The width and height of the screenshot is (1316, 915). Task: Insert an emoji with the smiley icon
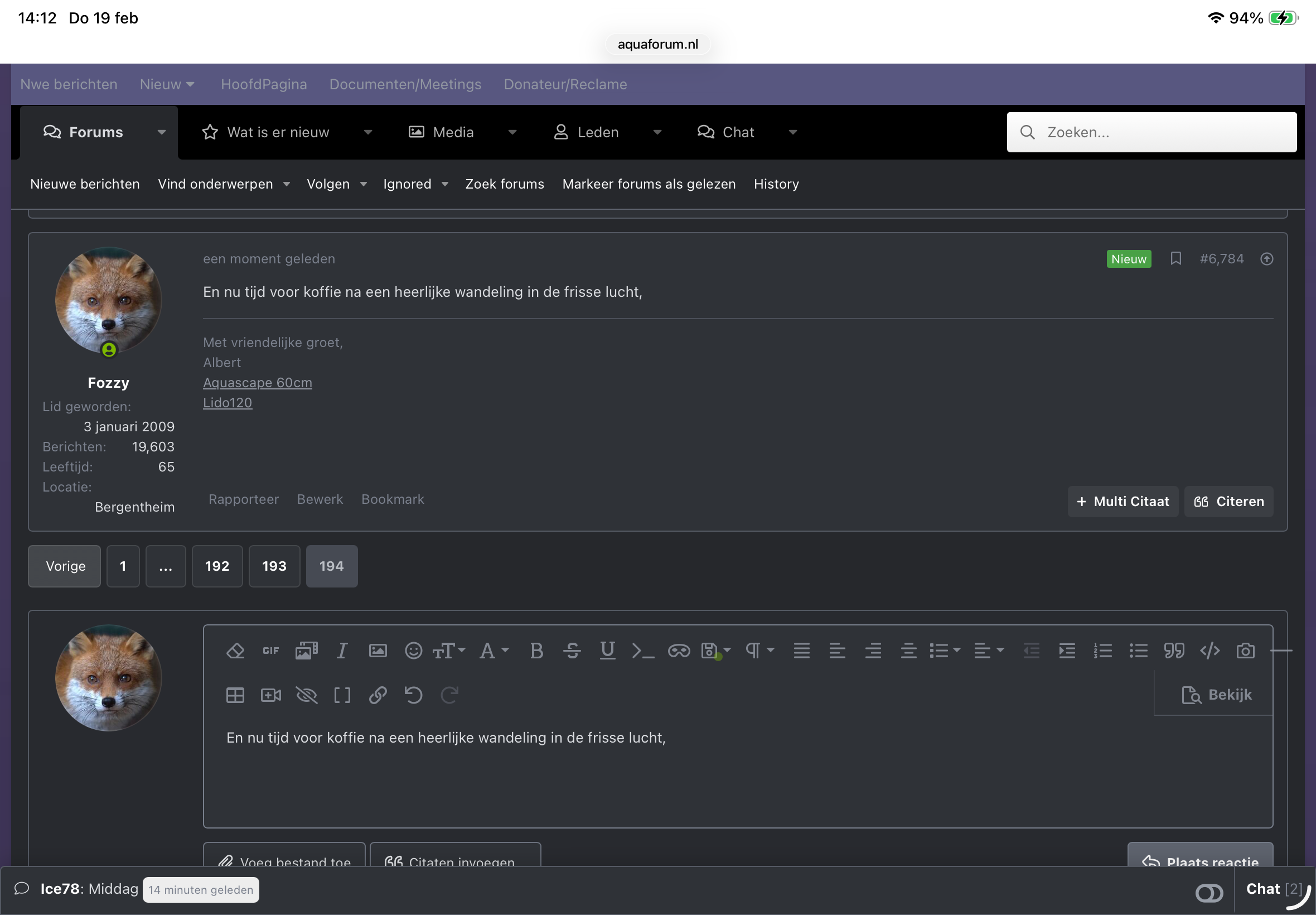click(413, 651)
